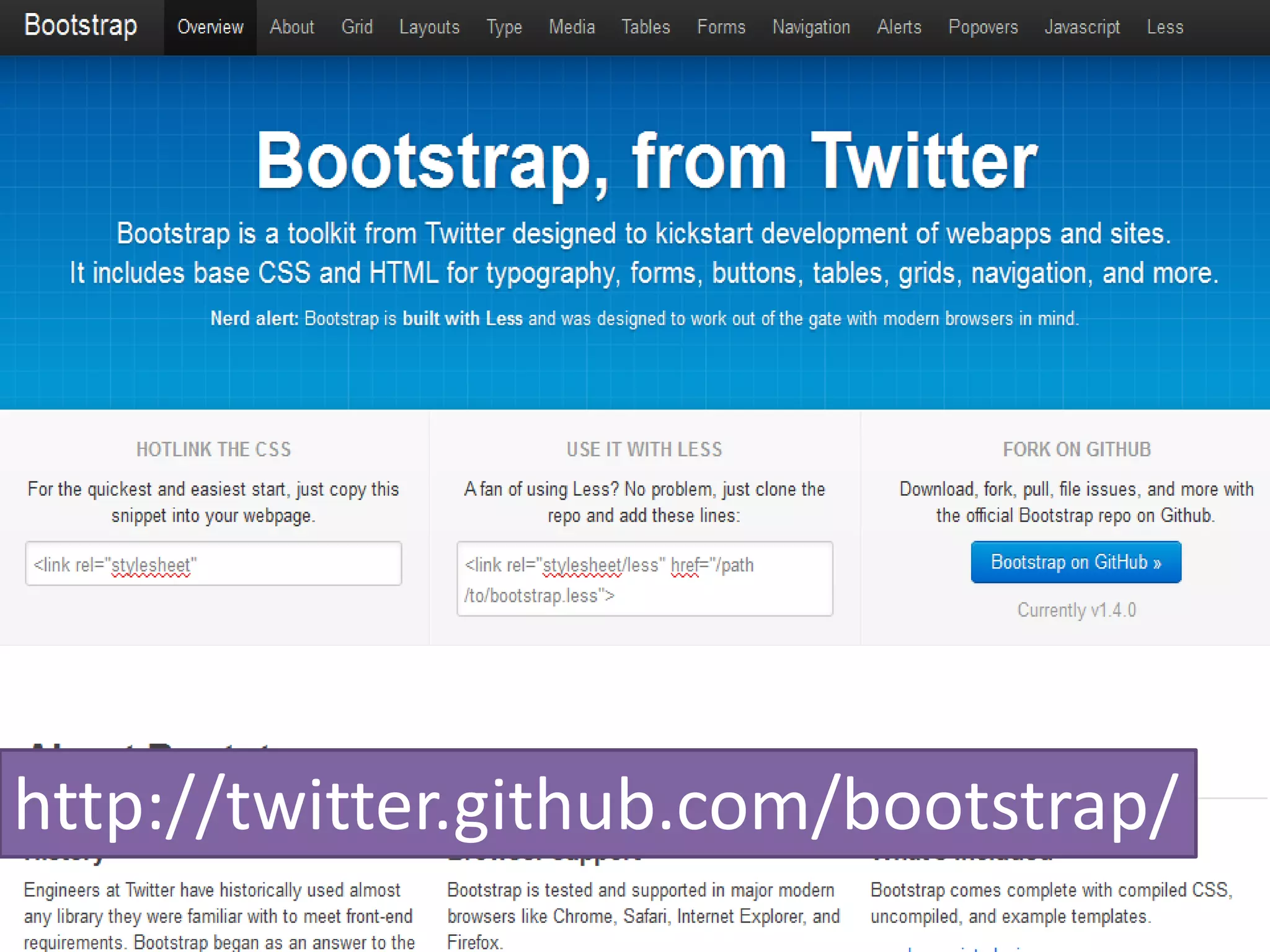The image size is (1270, 952).
Task: Click 'Bootstrap is tested and supported' paragraph
Action: (644, 916)
